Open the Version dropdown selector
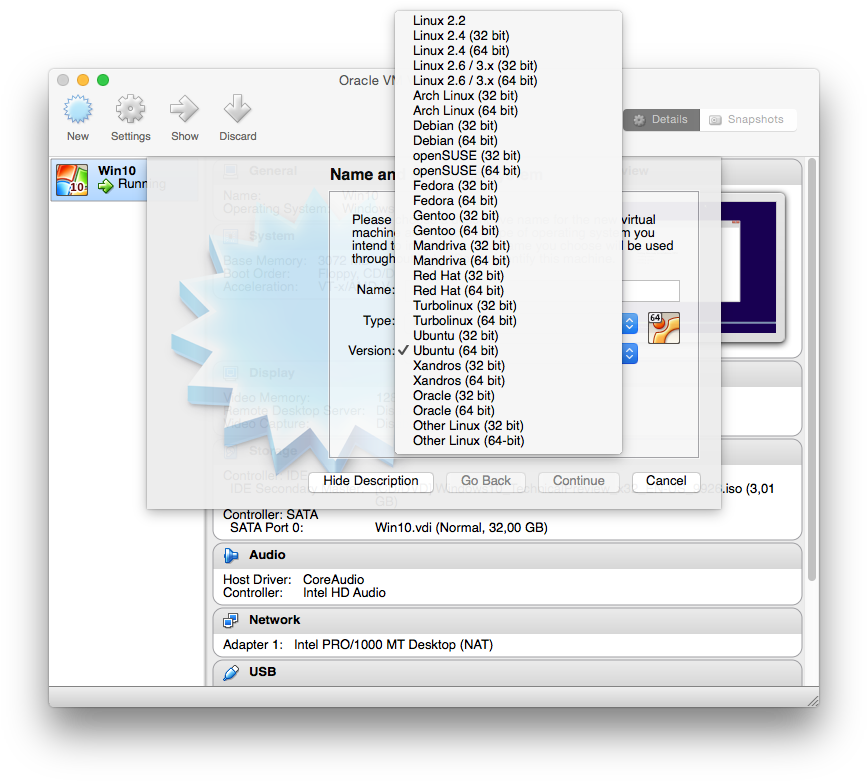Image resolution: width=867 pixels, height=781 pixels. tap(628, 353)
